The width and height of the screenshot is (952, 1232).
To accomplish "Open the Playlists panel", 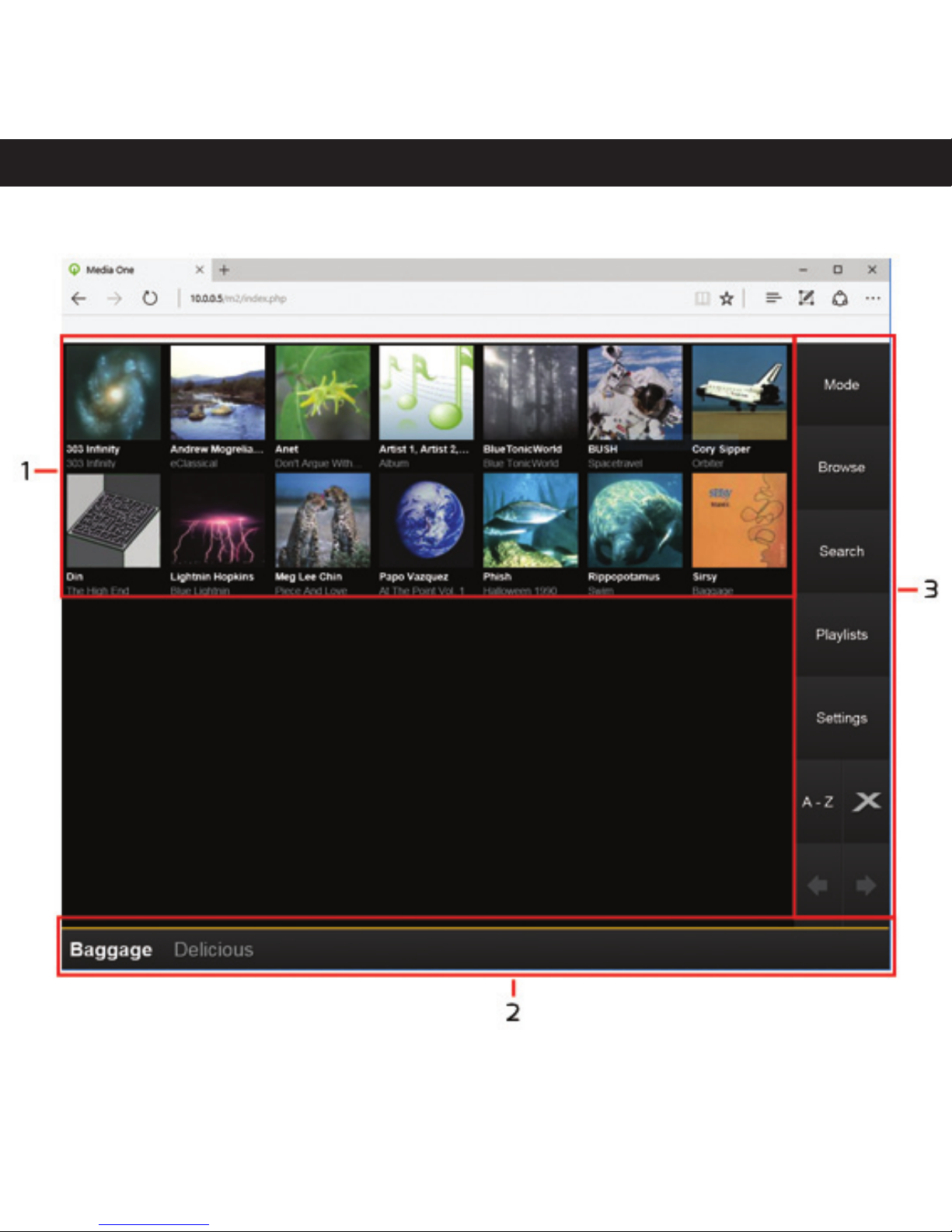I will (842, 635).
